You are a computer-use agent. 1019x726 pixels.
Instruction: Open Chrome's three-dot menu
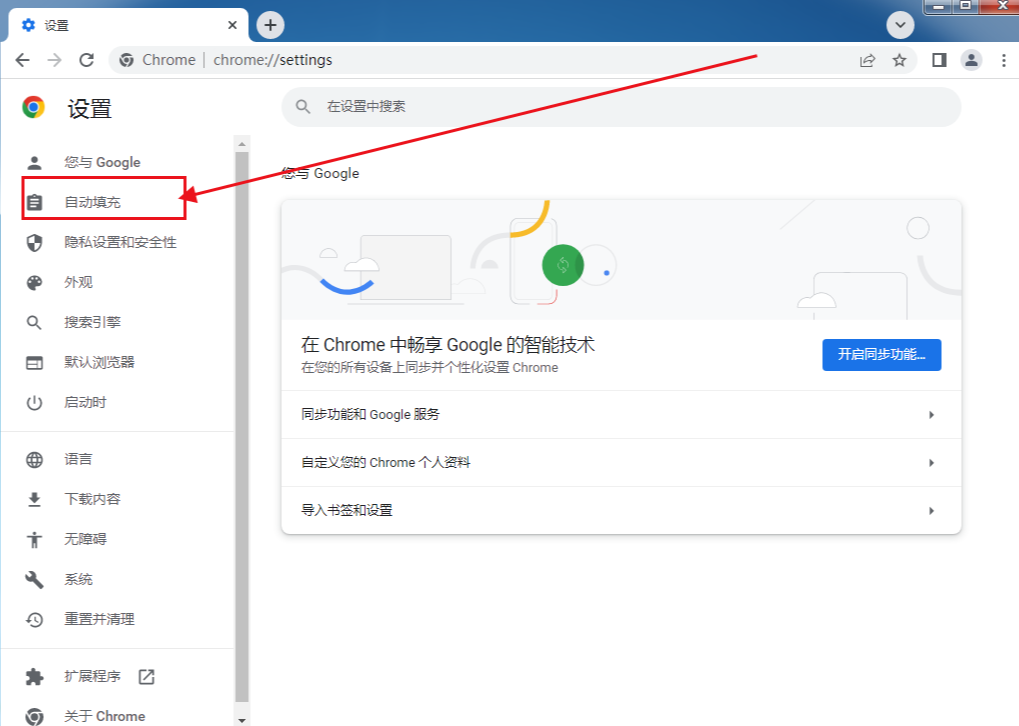point(1004,60)
